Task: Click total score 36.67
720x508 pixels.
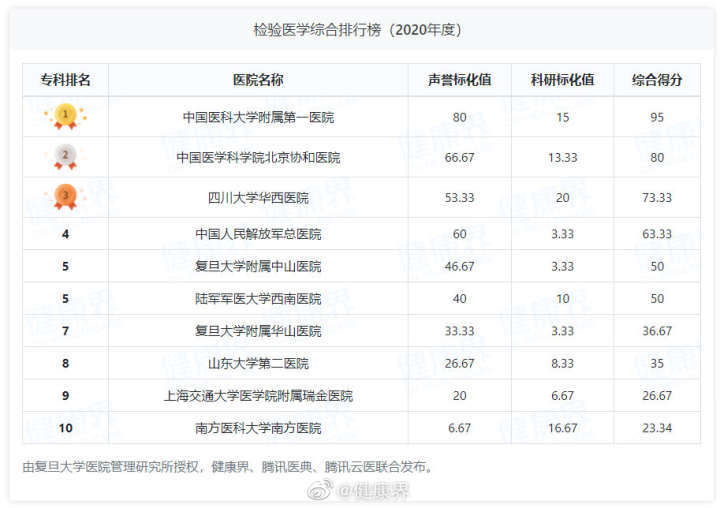Action: coord(657,331)
